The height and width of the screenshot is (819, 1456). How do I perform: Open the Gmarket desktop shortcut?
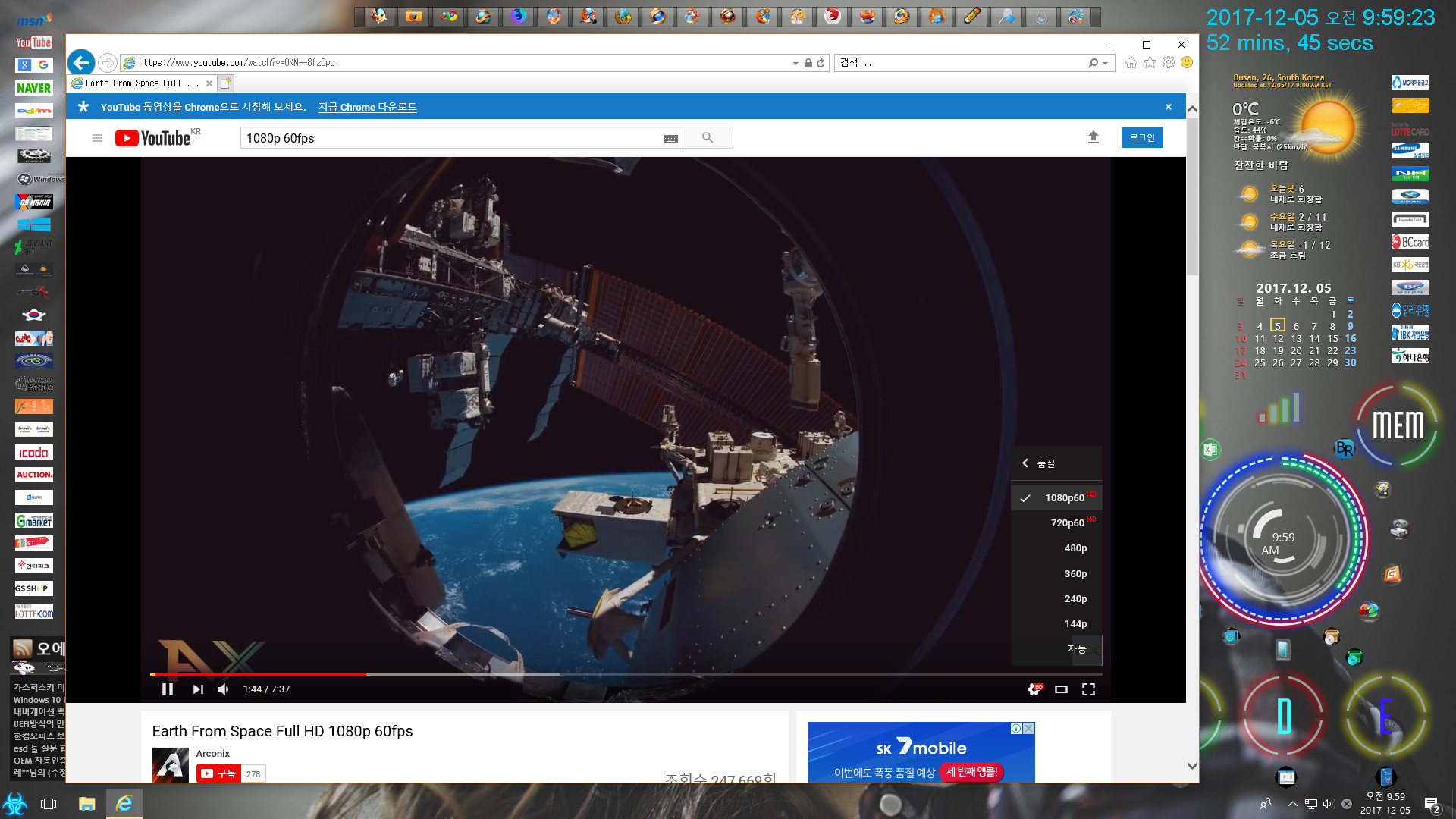[x=34, y=521]
